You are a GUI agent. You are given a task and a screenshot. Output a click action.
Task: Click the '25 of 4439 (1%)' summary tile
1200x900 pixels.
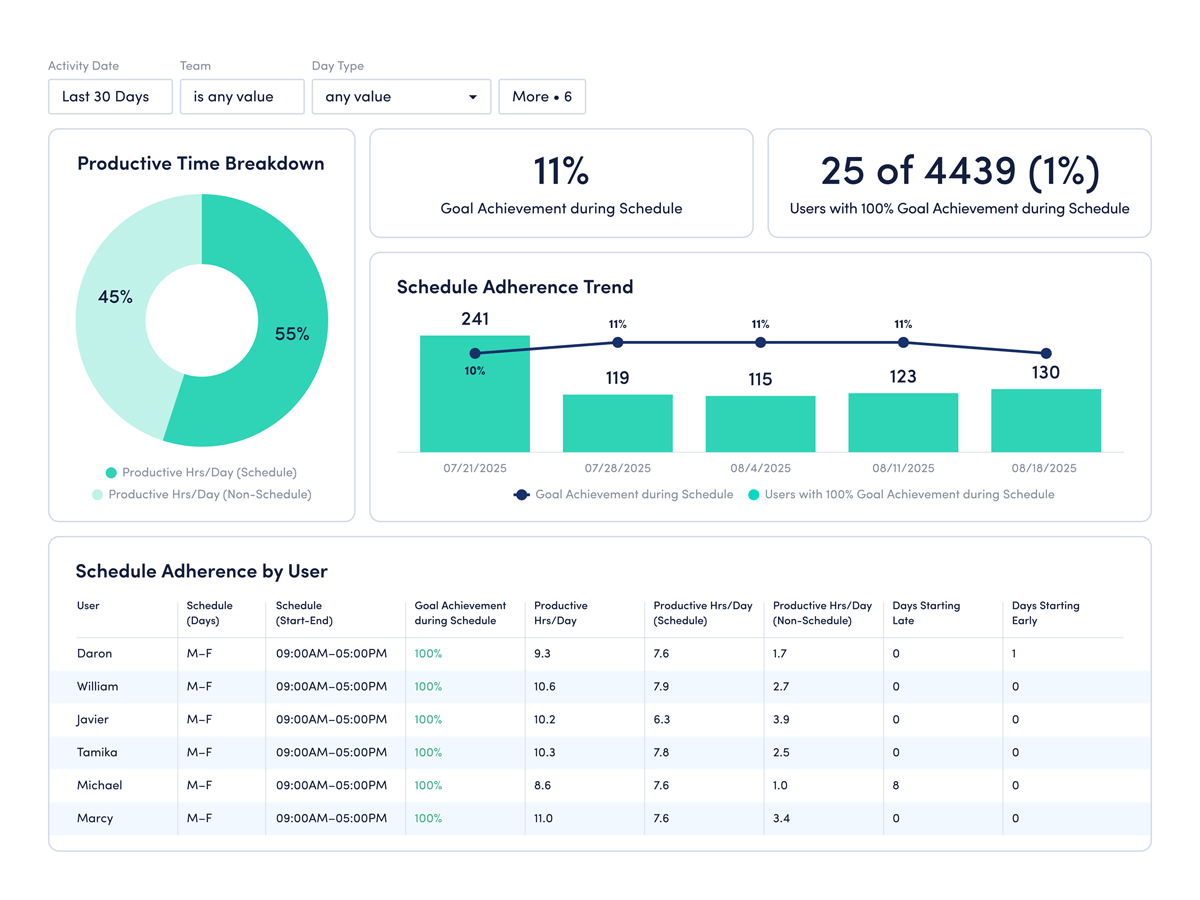pyautogui.click(x=959, y=183)
